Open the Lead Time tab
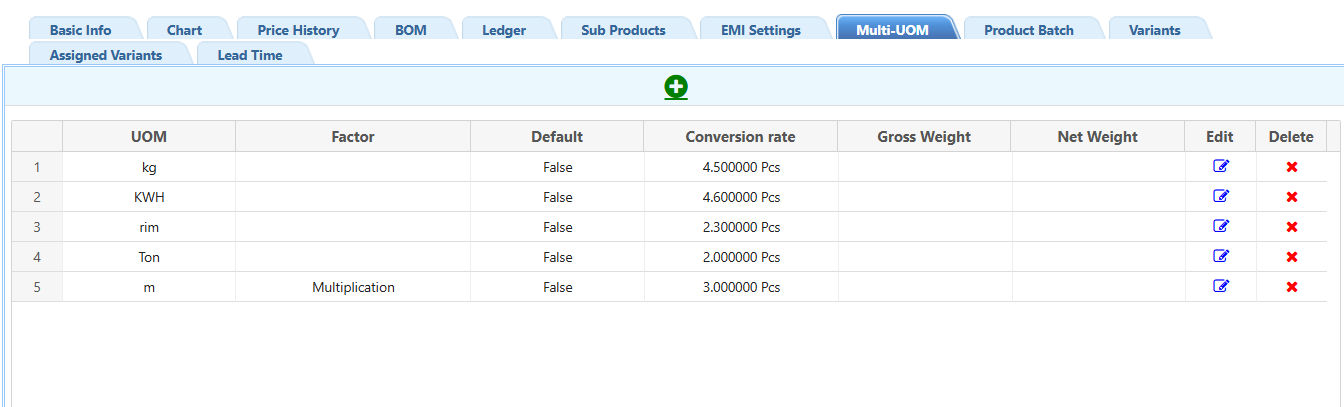This screenshot has width=1344, height=407. tap(250, 55)
